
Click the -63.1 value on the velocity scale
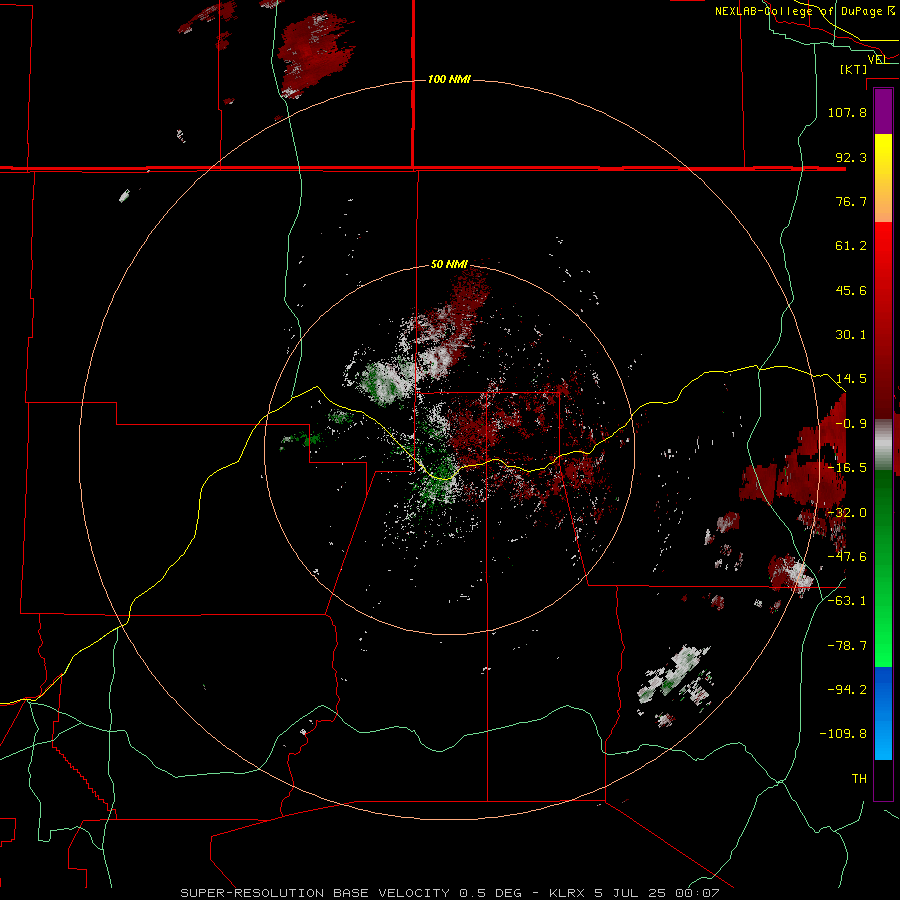[x=847, y=601]
